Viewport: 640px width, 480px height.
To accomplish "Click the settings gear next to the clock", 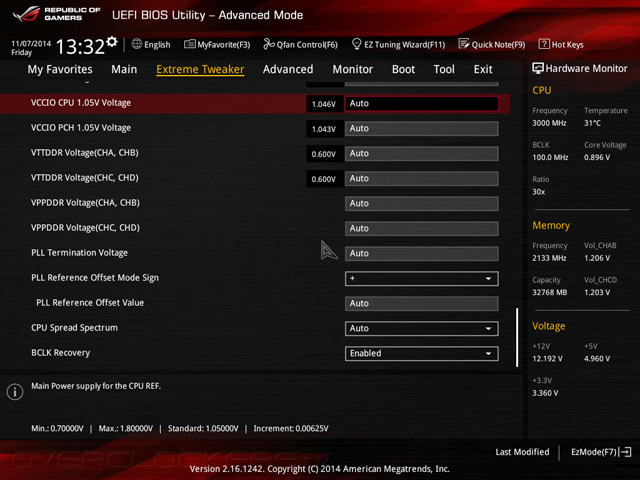I will coord(112,42).
